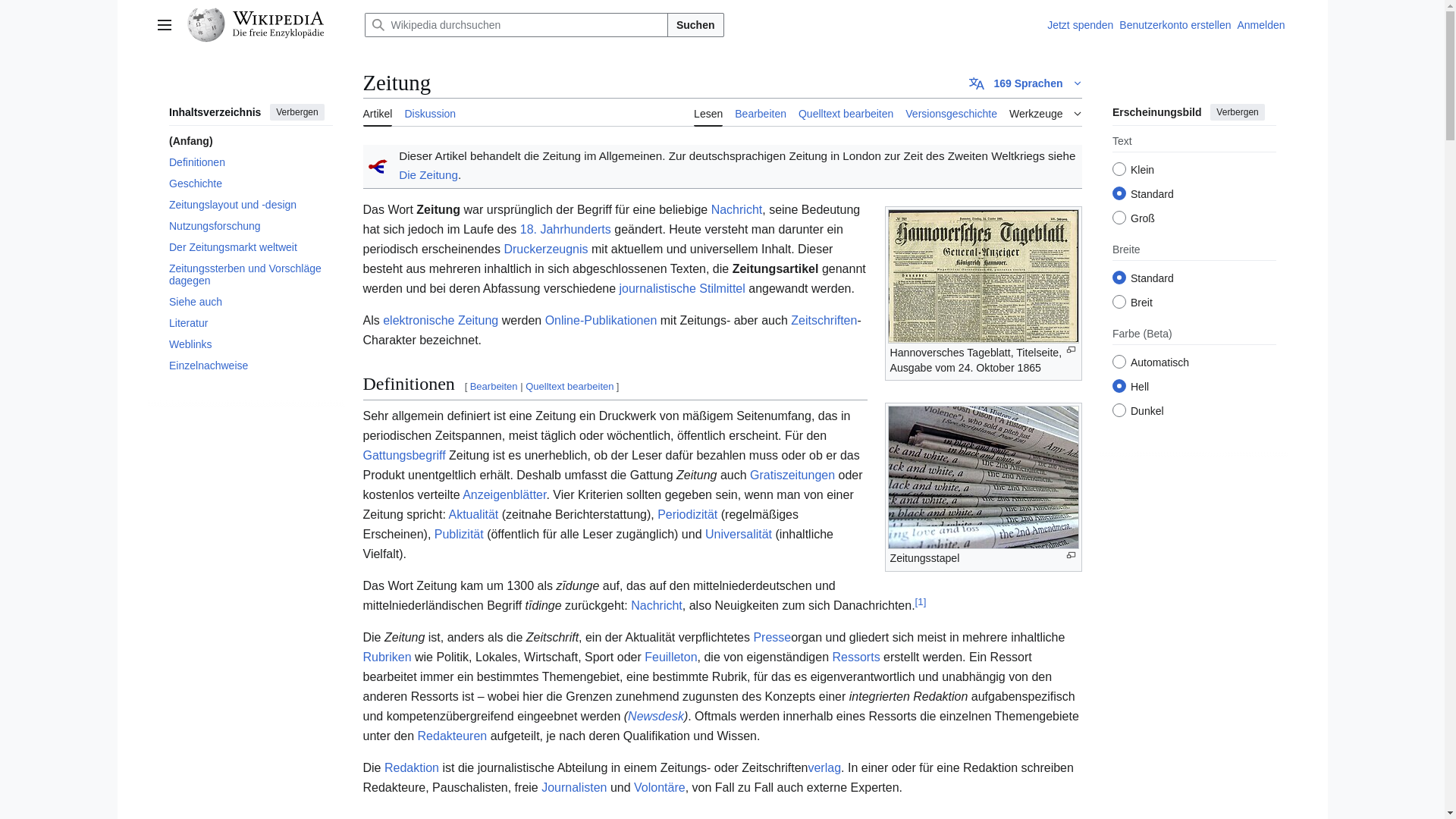Open journalistische Stilmittel link
Viewport: 1456px width, 819px height.
point(682,289)
